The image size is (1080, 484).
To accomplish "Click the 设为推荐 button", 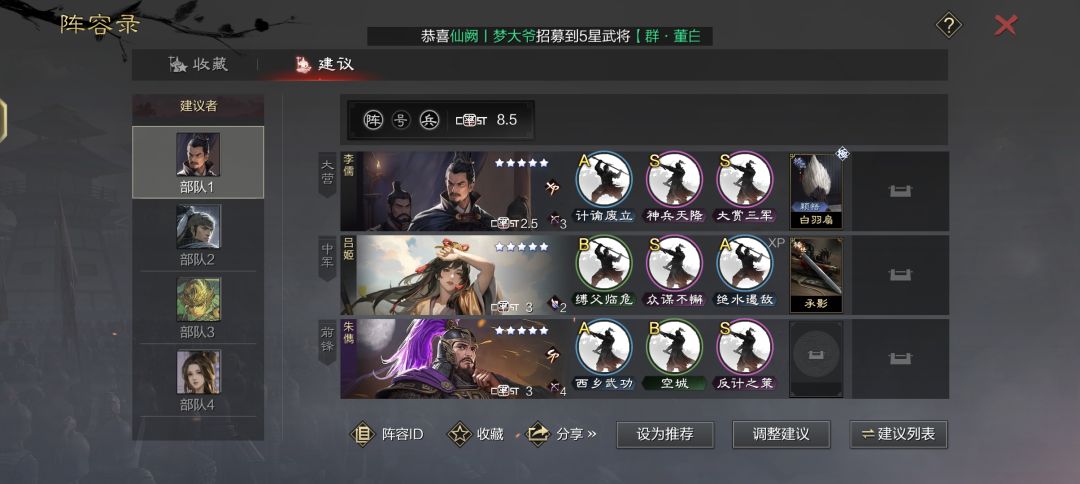I will [665, 434].
